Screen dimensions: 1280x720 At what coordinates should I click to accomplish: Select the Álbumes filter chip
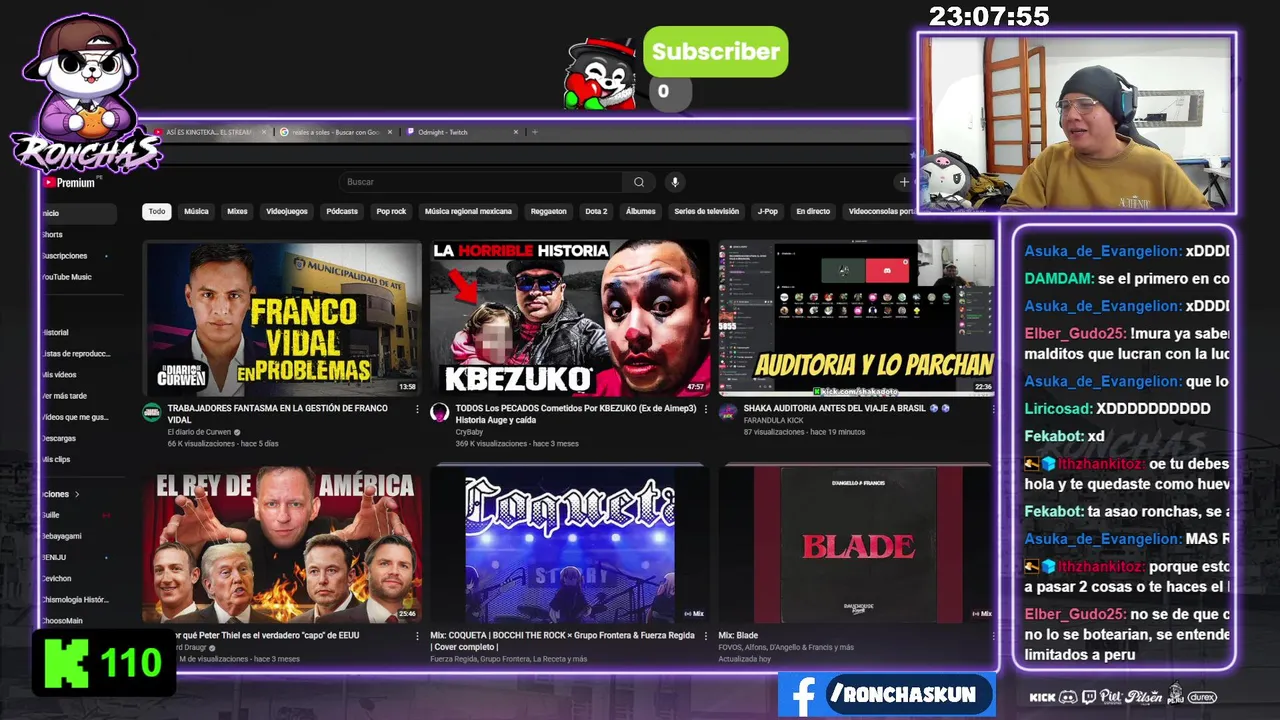[640, 211]
